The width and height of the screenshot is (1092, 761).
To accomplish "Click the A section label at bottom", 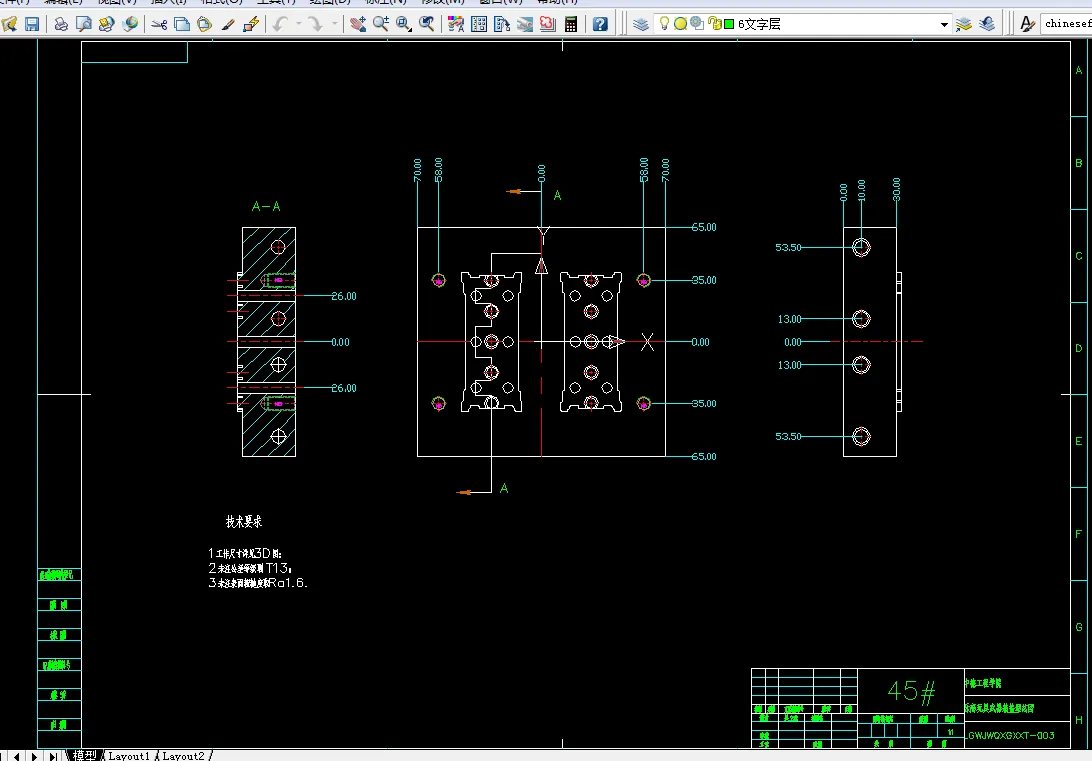I will point(504,489).
